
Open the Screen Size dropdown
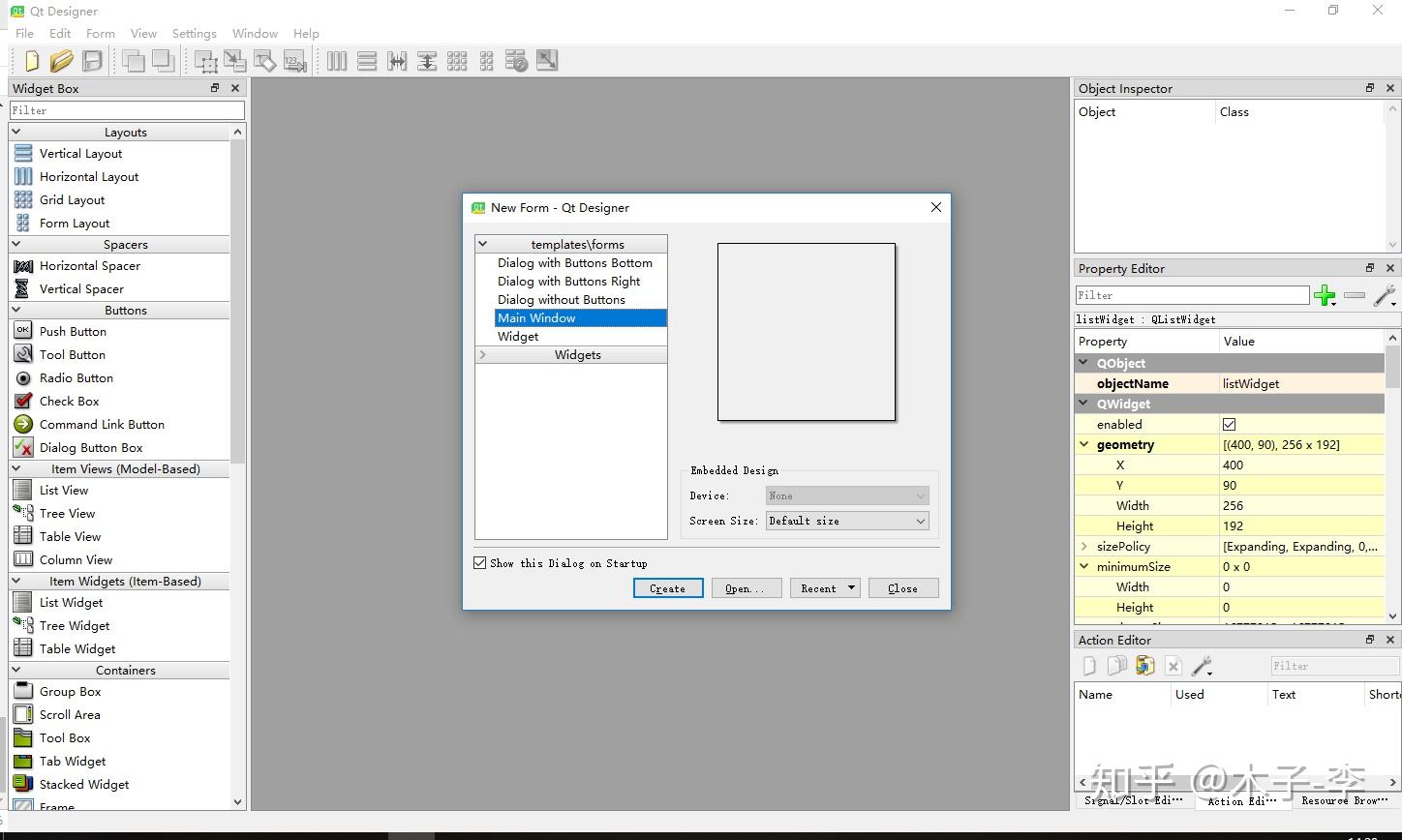coord(847,521)
